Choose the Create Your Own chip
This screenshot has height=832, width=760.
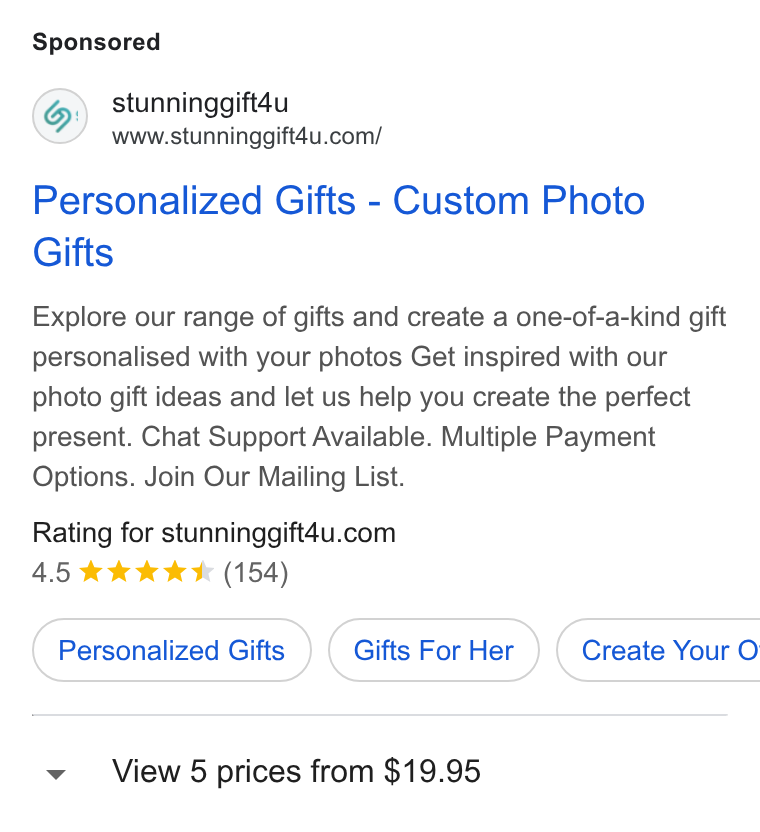click(659, 650)
